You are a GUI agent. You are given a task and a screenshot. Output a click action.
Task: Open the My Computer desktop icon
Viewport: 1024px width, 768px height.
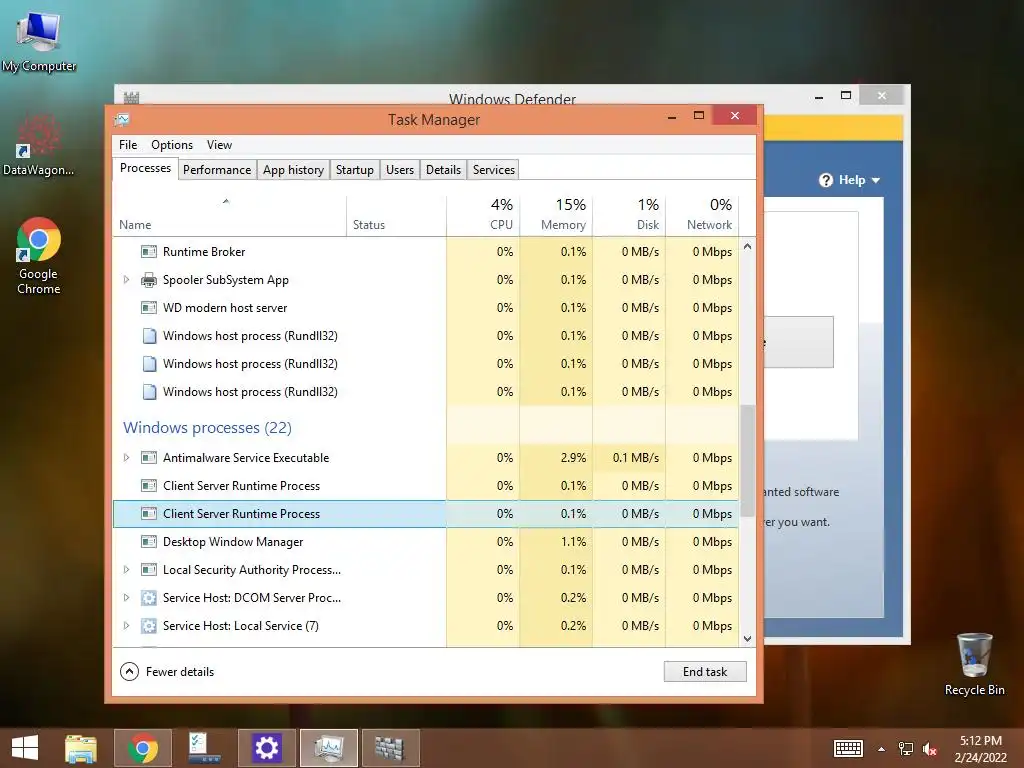point(39,41)
